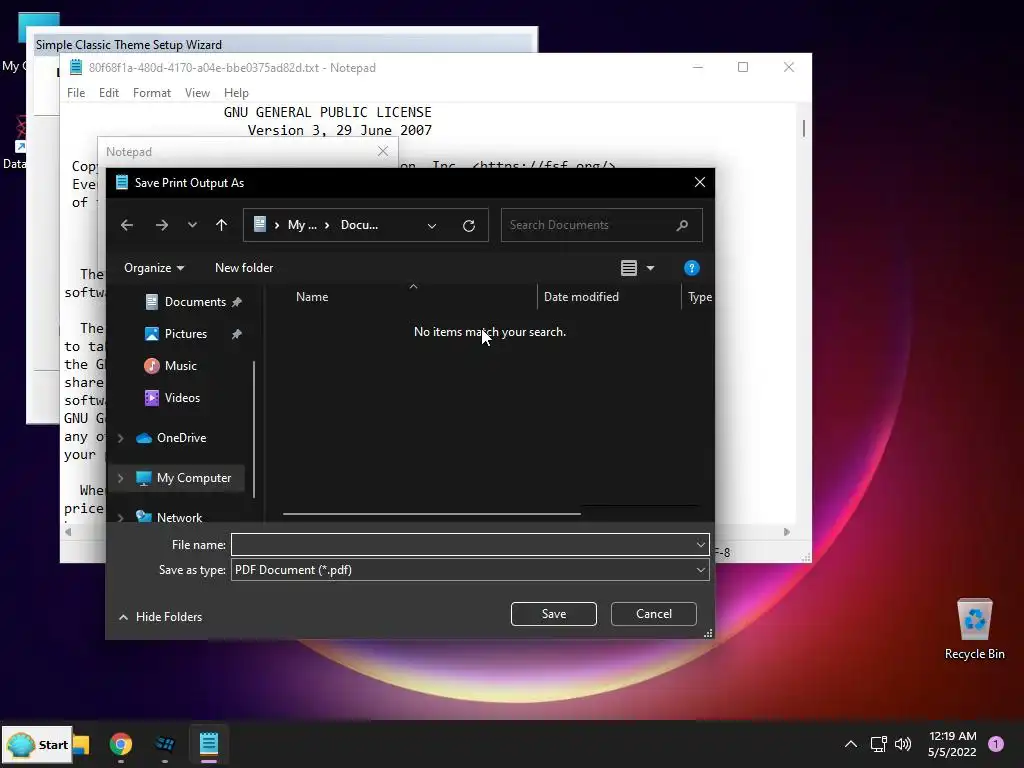Click the Save button
The width and height of the screenshot is (1024, 768).
click(554, 614)
